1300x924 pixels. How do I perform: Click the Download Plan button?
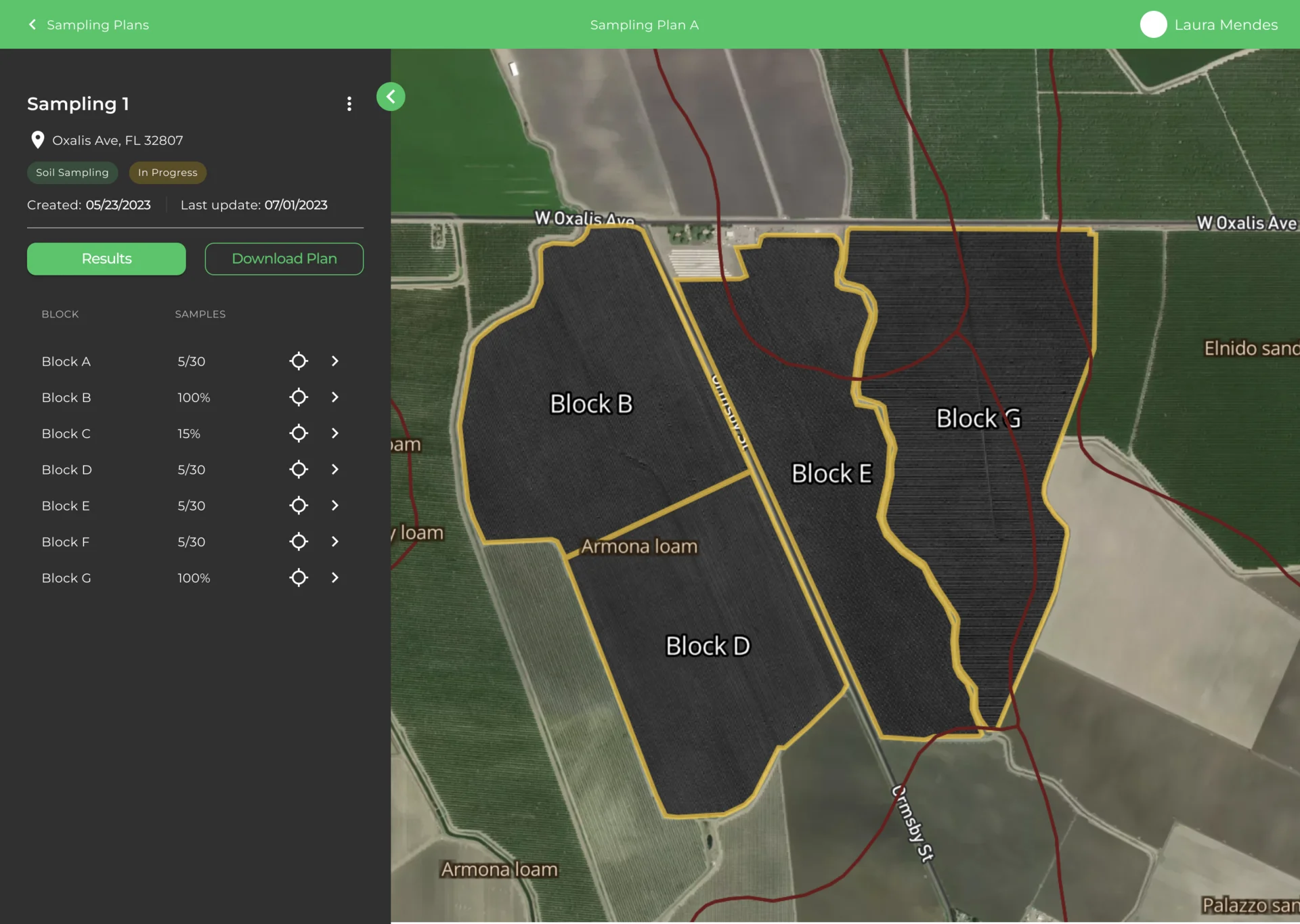point(284,259)
